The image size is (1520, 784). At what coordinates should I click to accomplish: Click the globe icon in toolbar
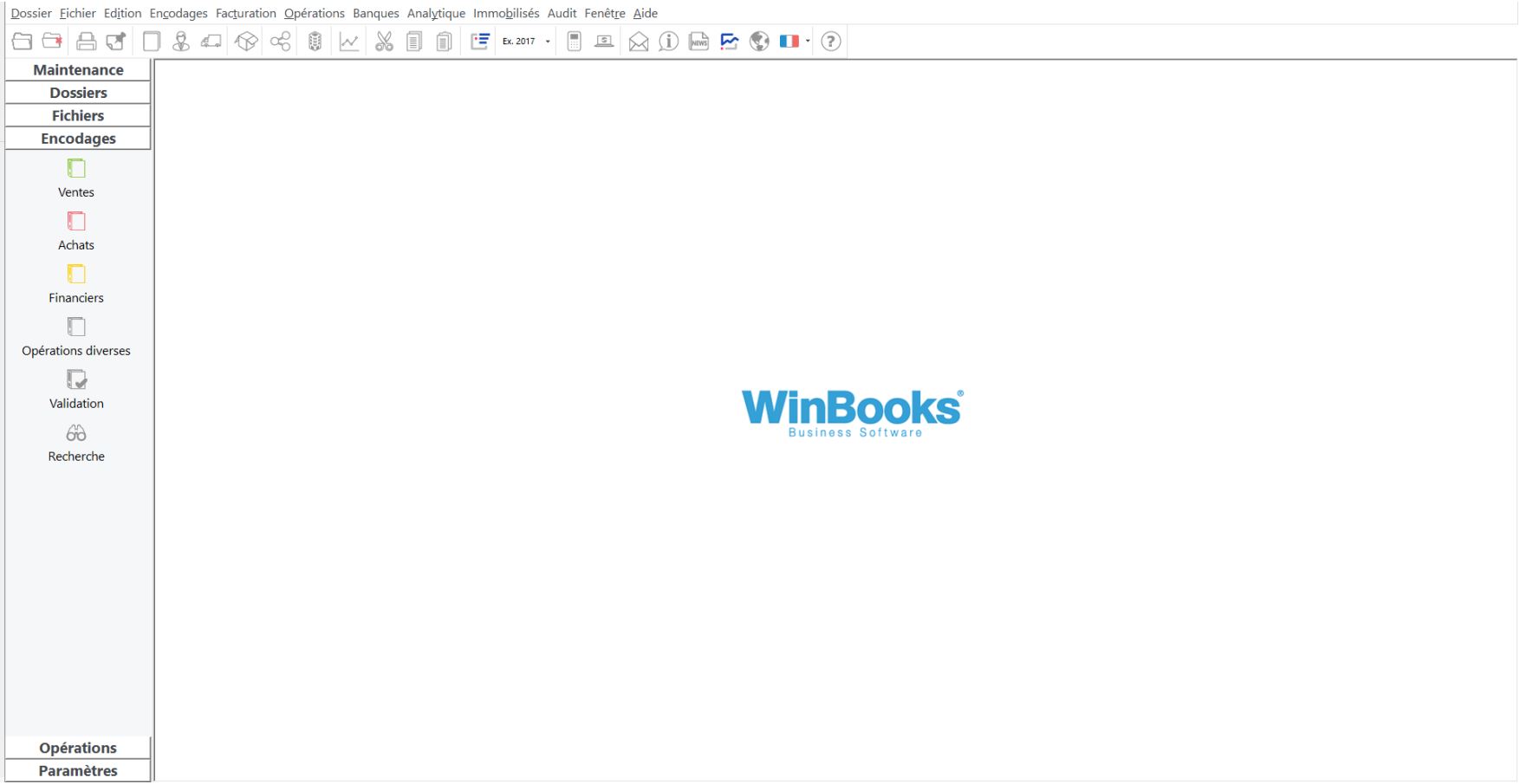click(760, 41)
